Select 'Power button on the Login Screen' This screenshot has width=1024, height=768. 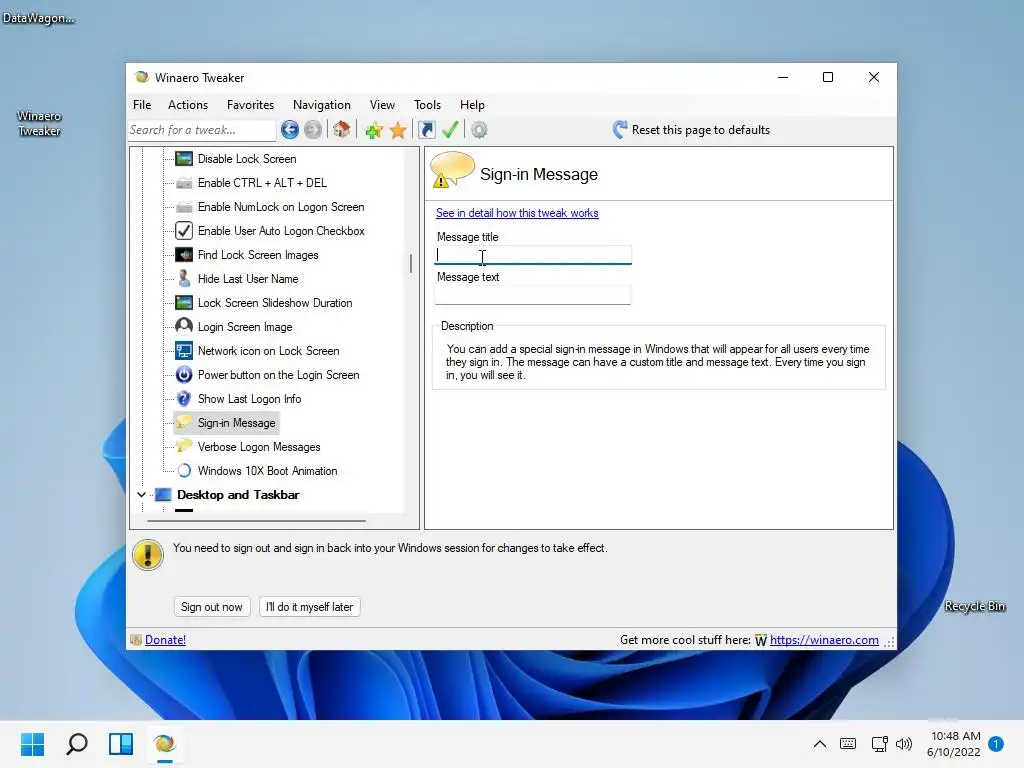pos(279,375)
